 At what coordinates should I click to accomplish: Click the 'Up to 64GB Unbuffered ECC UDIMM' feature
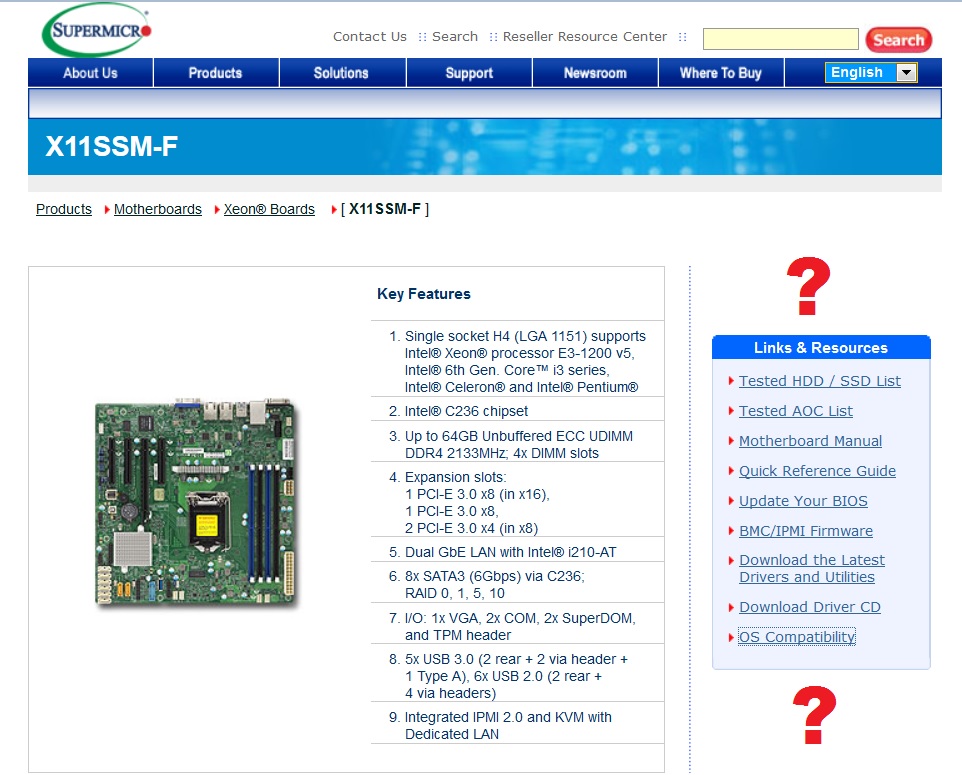[518, 445]
